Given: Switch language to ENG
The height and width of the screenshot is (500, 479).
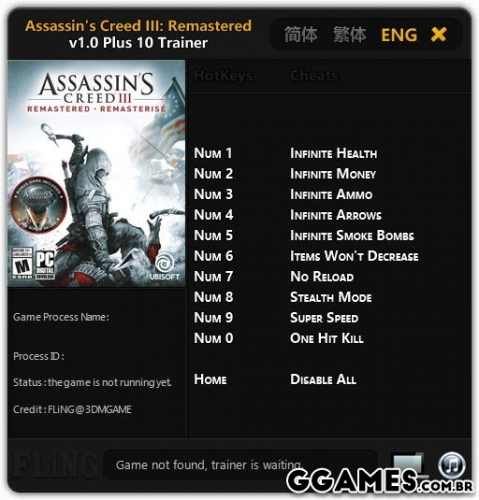Looking at the screenshot, I should tap(399, 35).
